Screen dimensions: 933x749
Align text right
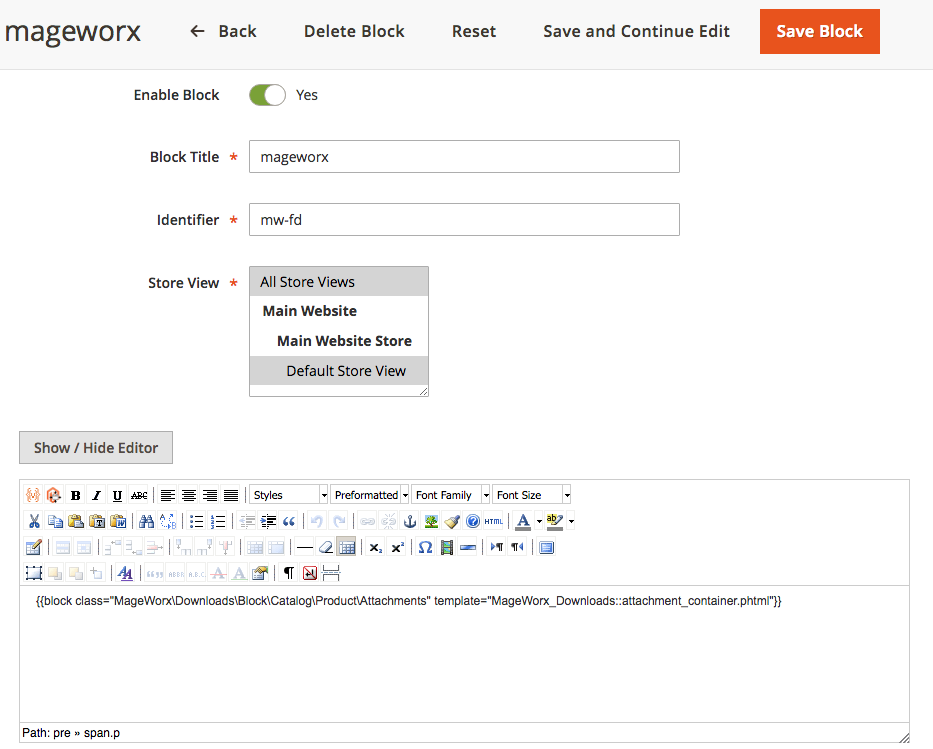coord(210,495)
